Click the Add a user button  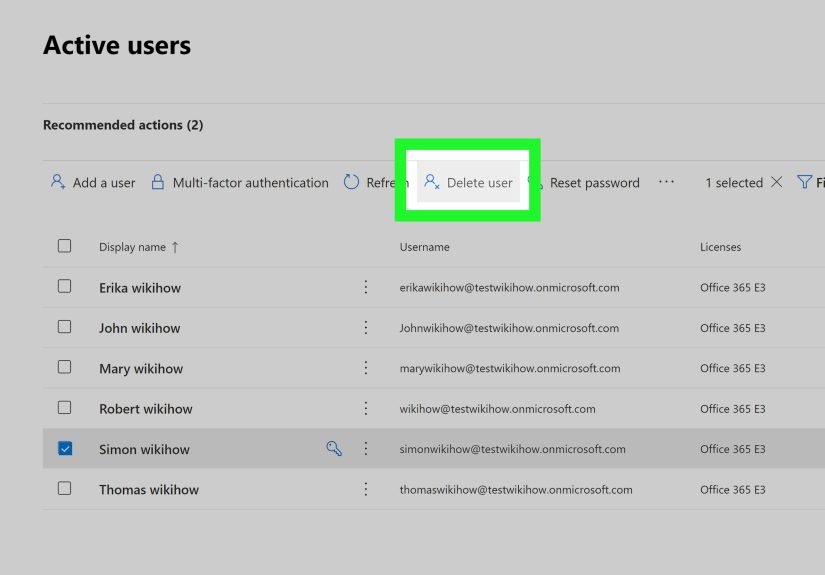(x=93, y=183)
